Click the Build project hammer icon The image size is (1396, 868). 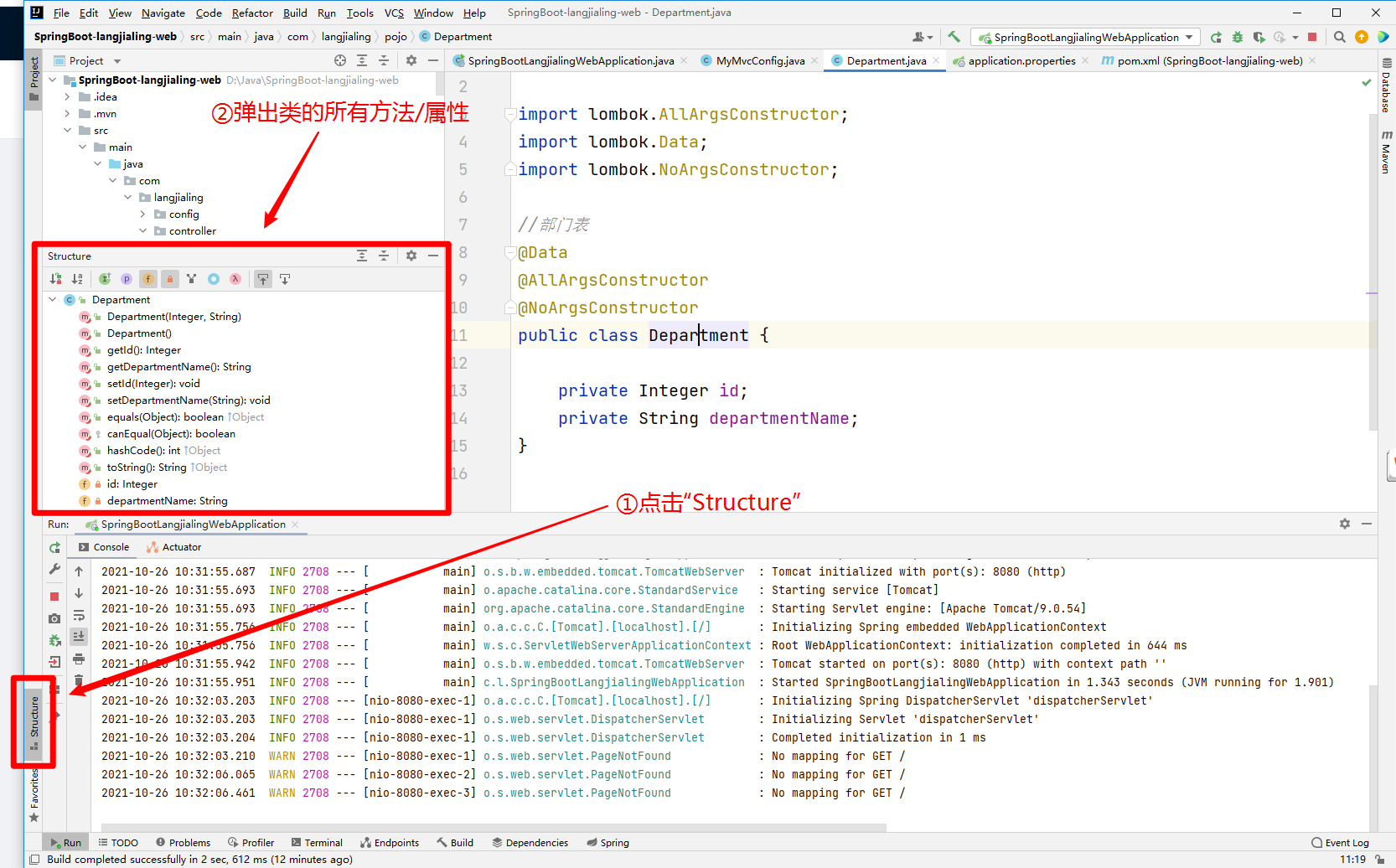[x=954, y=37]
